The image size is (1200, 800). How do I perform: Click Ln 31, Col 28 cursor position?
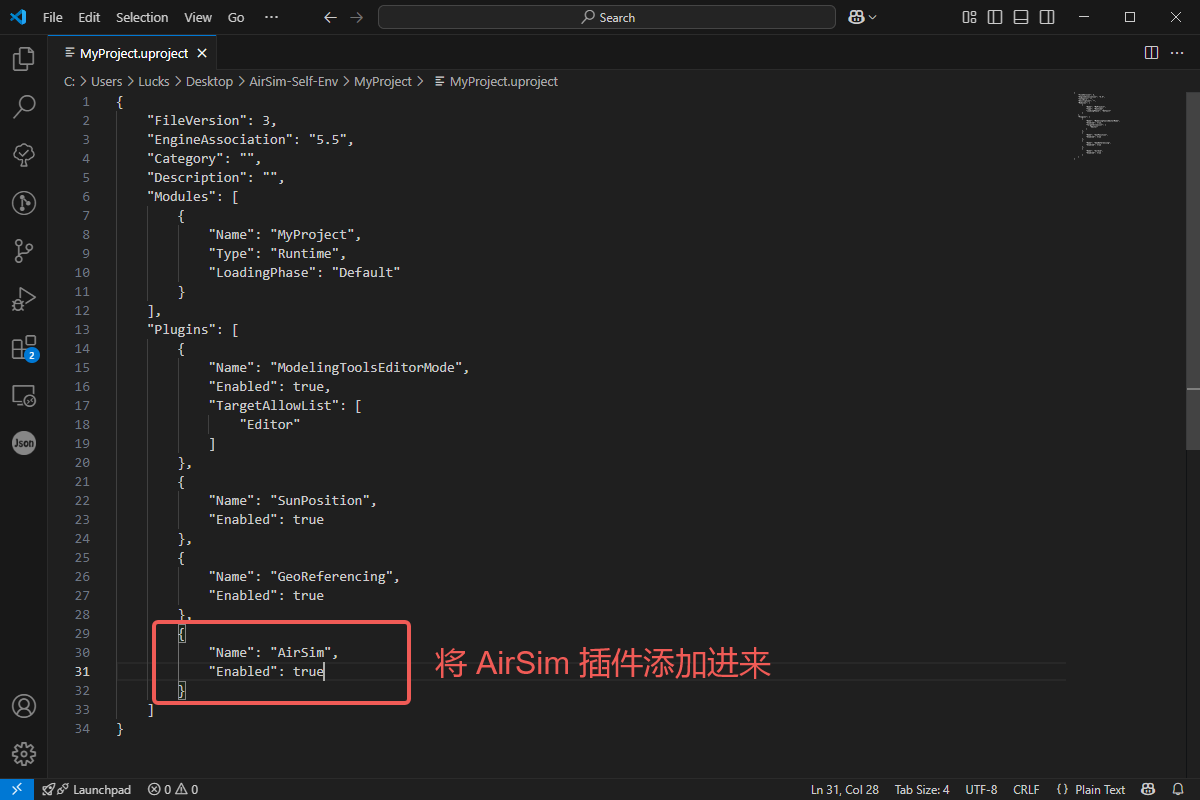pos(844,789)
